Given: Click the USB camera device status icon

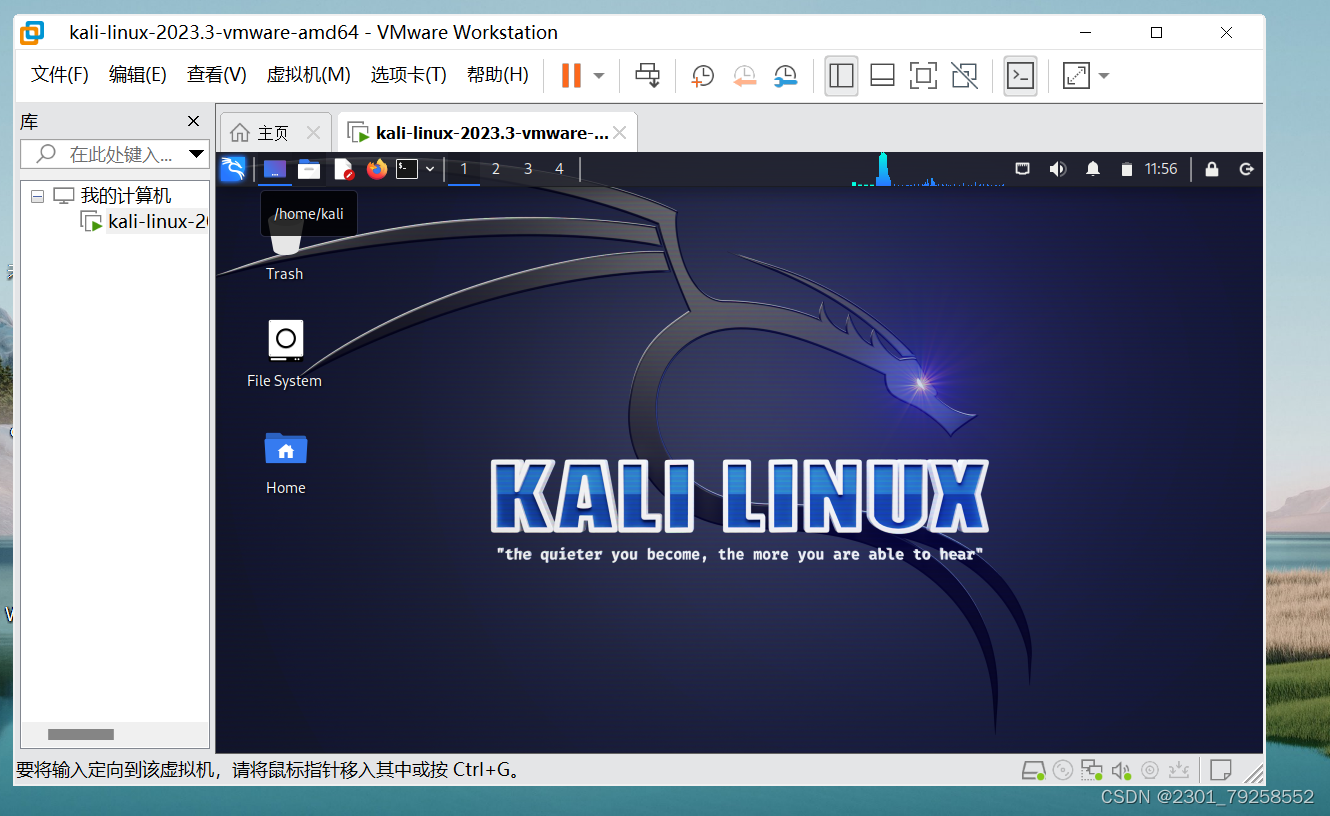Looking at the screenshot, I should (x=1150, y=770).
